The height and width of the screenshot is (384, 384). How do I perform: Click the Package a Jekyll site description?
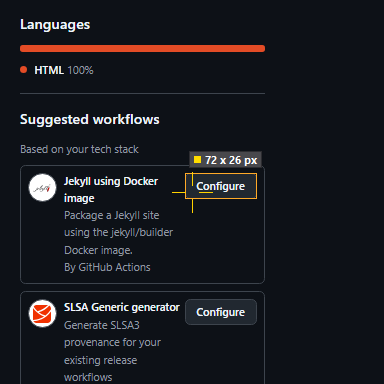(118, 233)
